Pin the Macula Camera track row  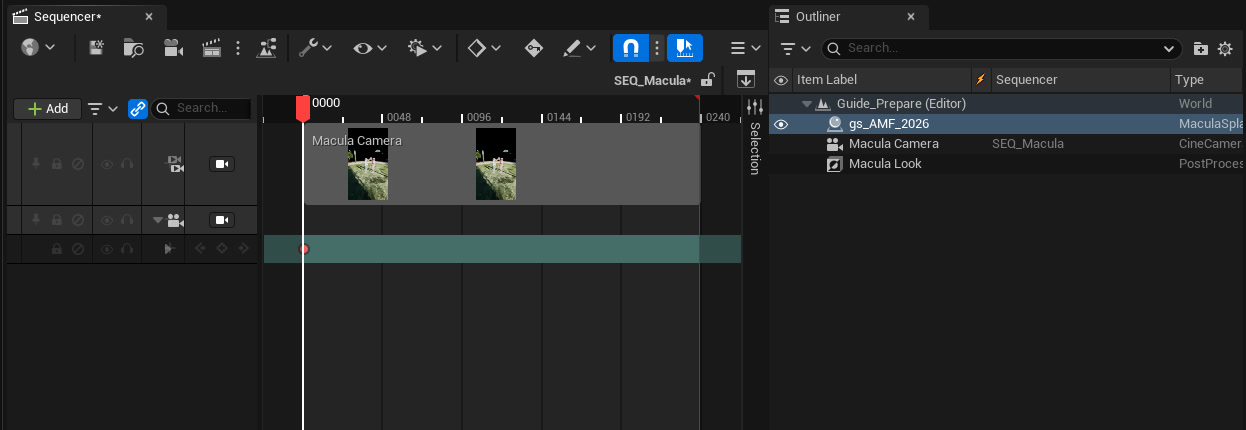coord(37,220)
